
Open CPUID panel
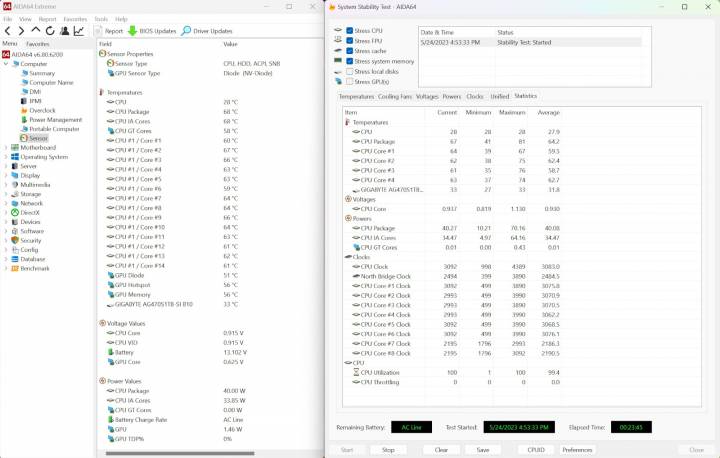[536, 450]
